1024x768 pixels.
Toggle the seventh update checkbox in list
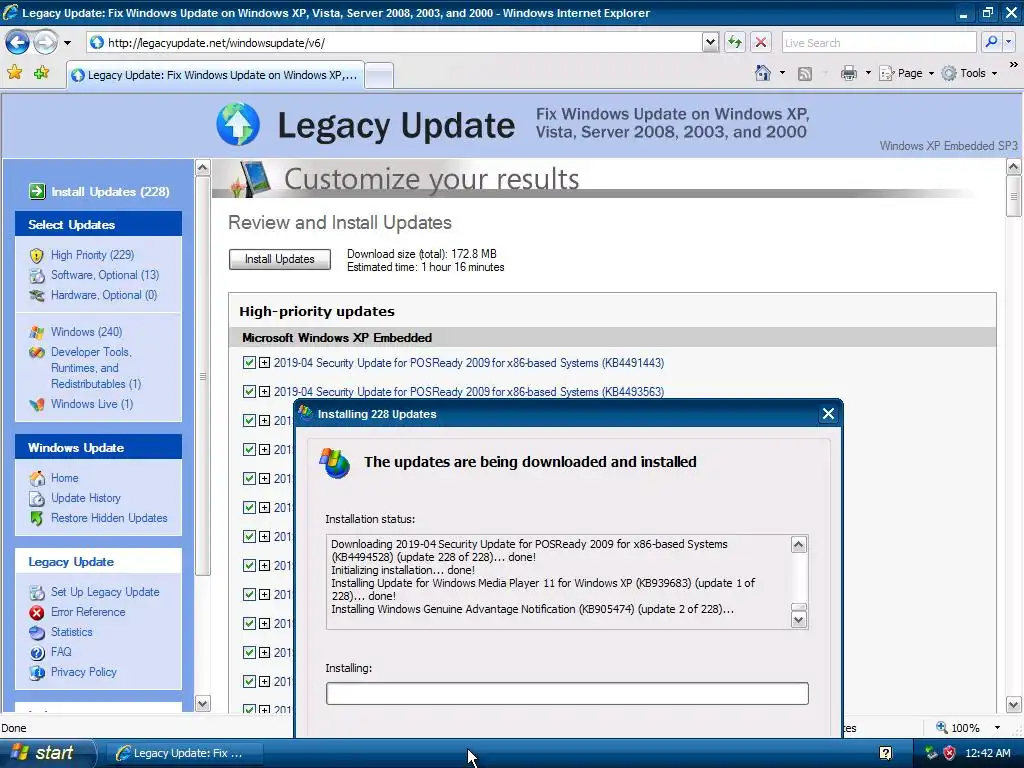coord(249,536)
